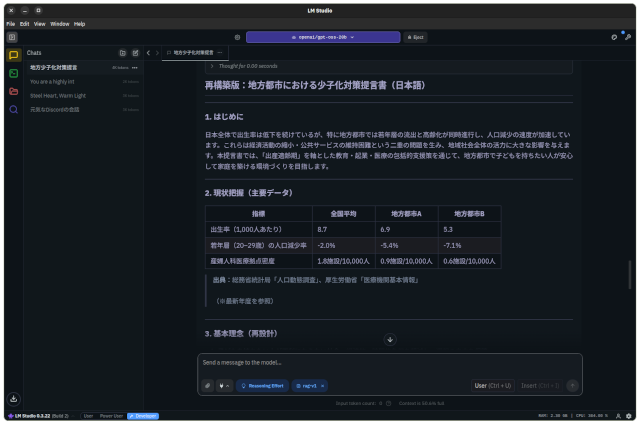
Task: Switch to Developer mode
Action: [143, 416]
